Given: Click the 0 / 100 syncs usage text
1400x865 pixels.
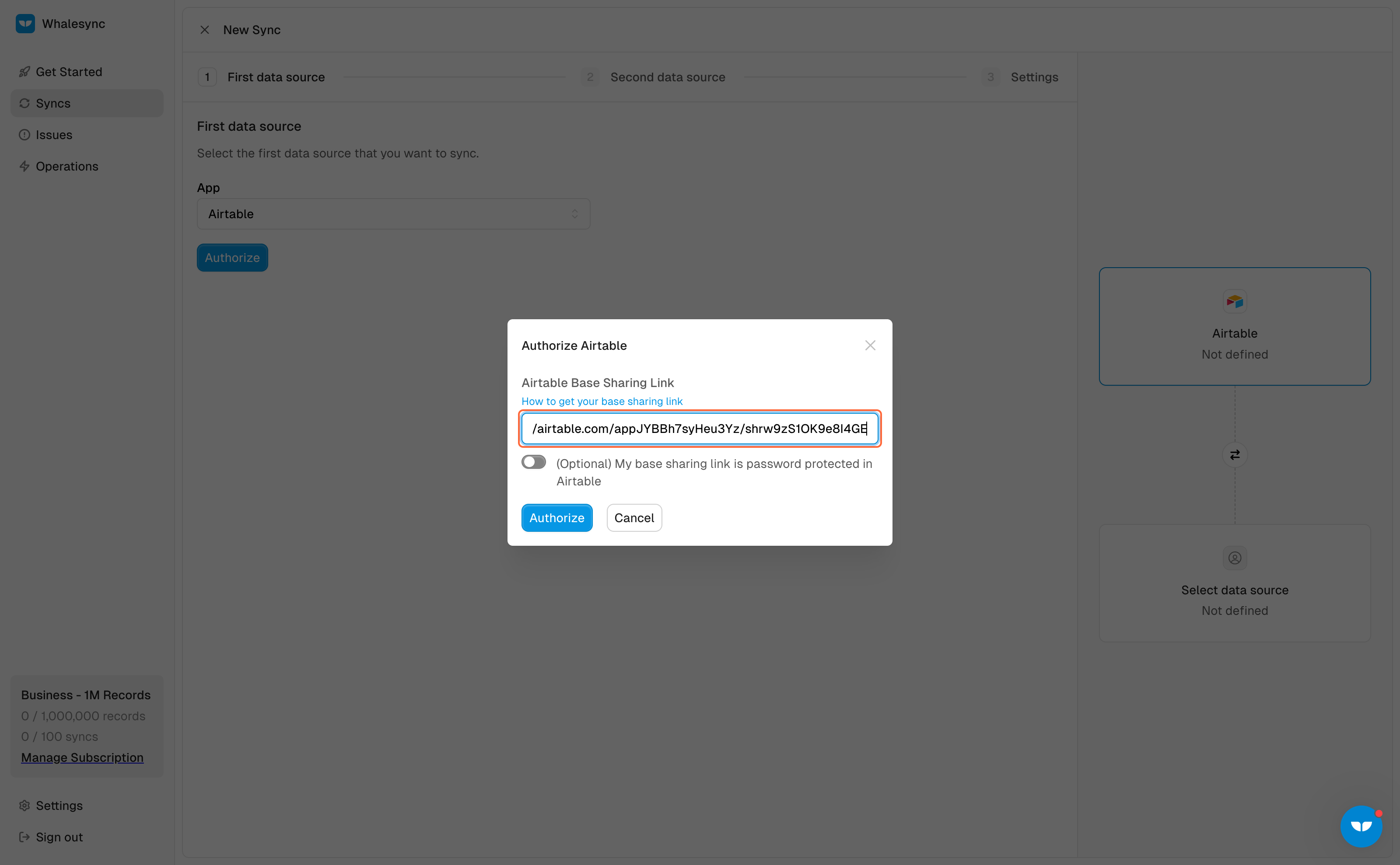Looking at the screenshot, I should [x=59, y=736].
